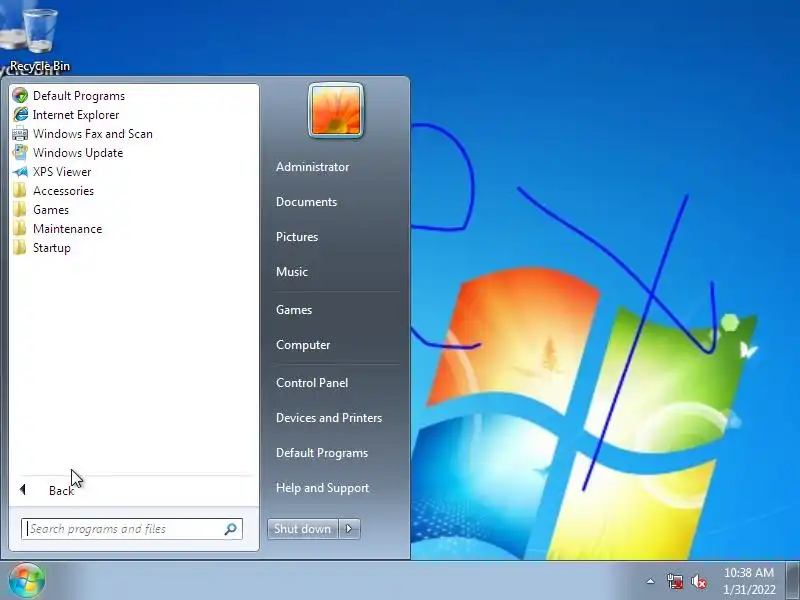The height and width of the screenshot is (600, 800).
Task: Click the Default Programs icon in programs list
Action: pyautogui.click(x=20, y=95)
